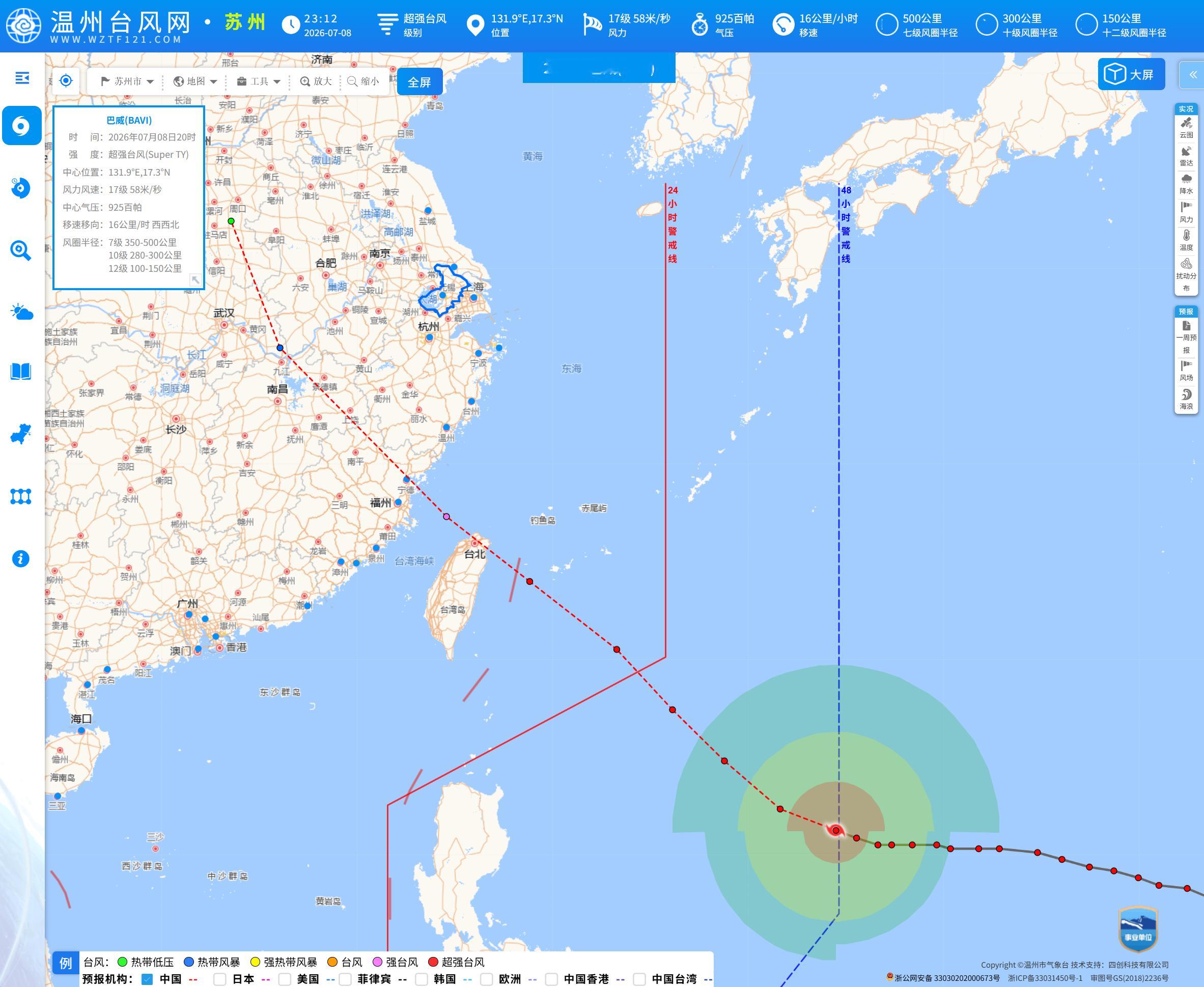Click the 全屏 fullscreen button
This screenshot has width=1204, height=987.
coord(419,82)
